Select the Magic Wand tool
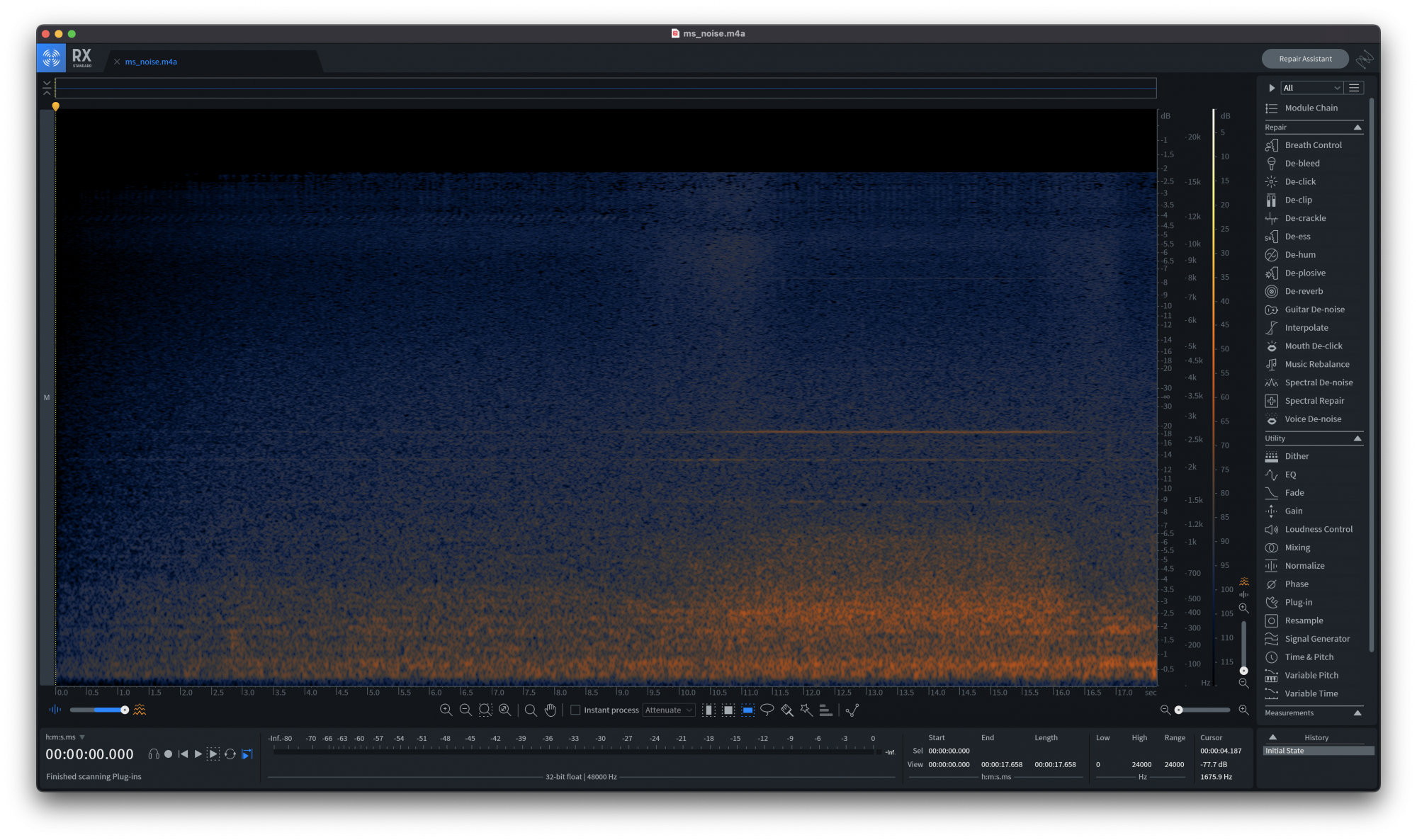This screenshot has width=1417, height=840. 806,710
